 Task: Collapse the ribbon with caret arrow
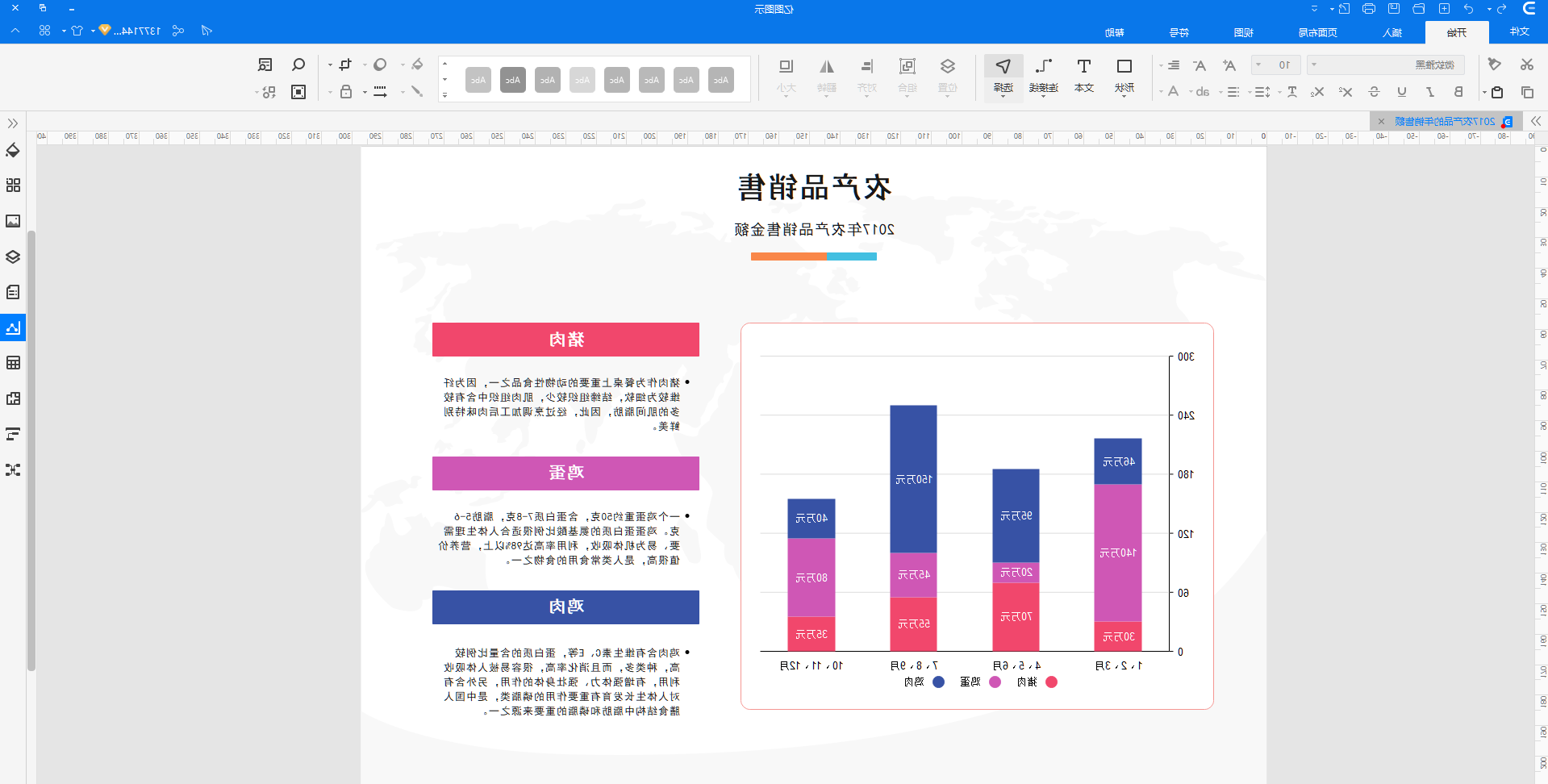(x=15, y=31)
